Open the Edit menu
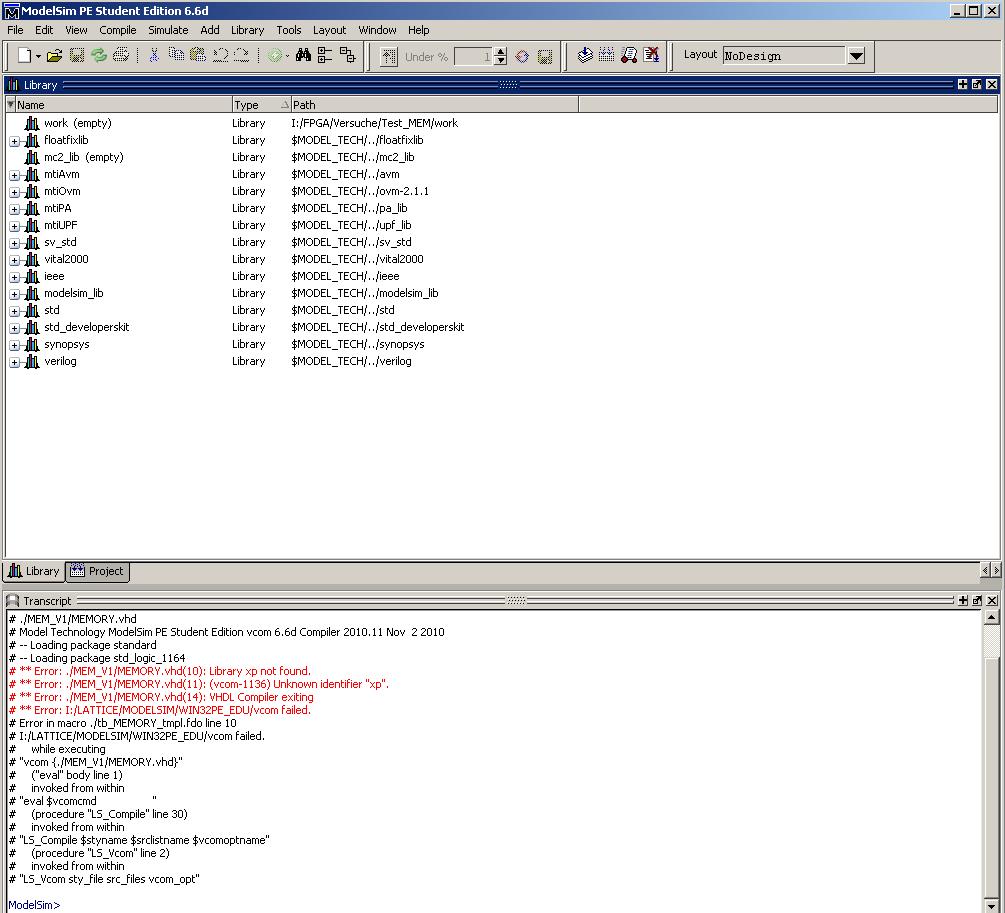 coord(44,30)
